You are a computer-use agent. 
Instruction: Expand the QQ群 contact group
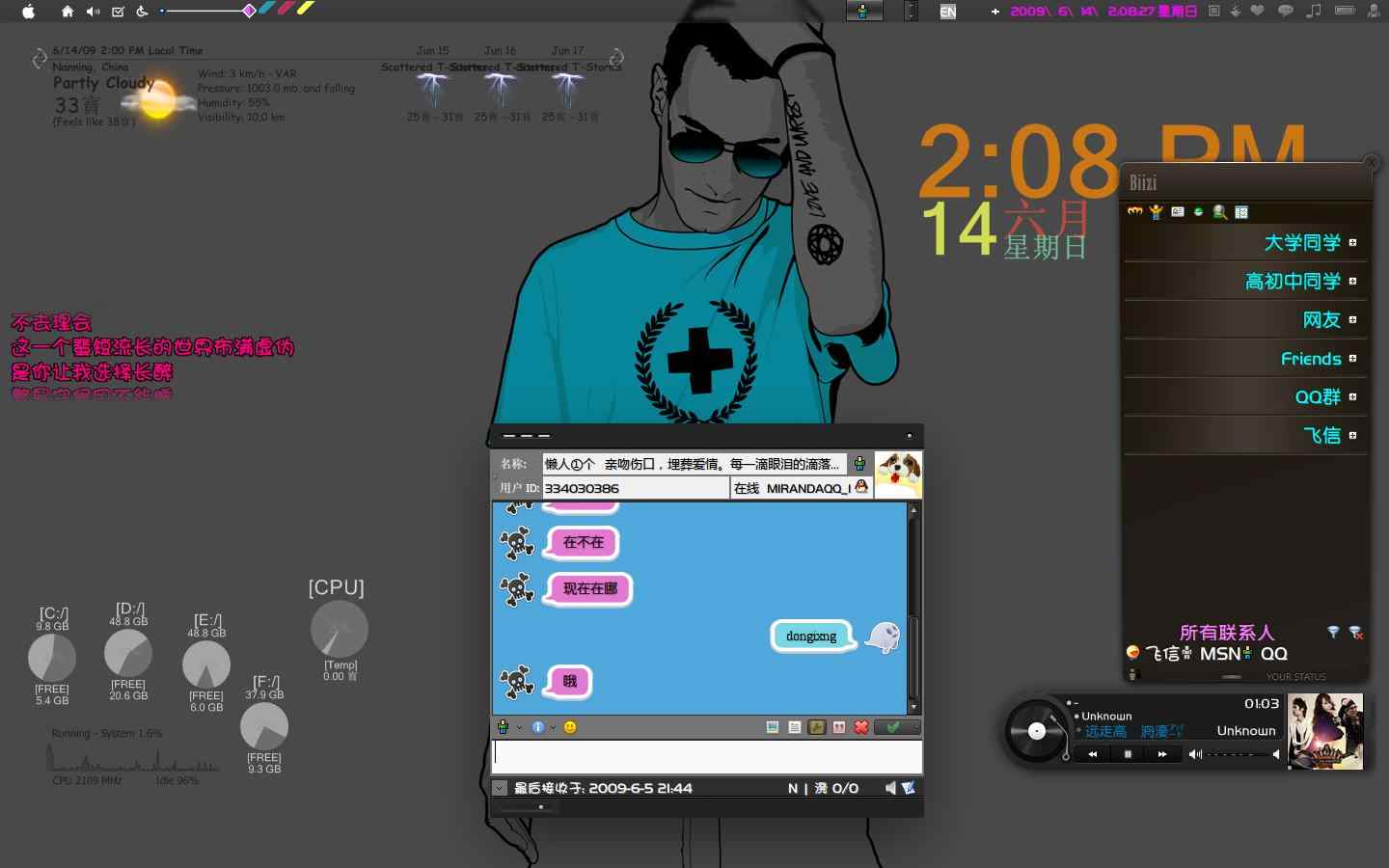coord(1352,397)
